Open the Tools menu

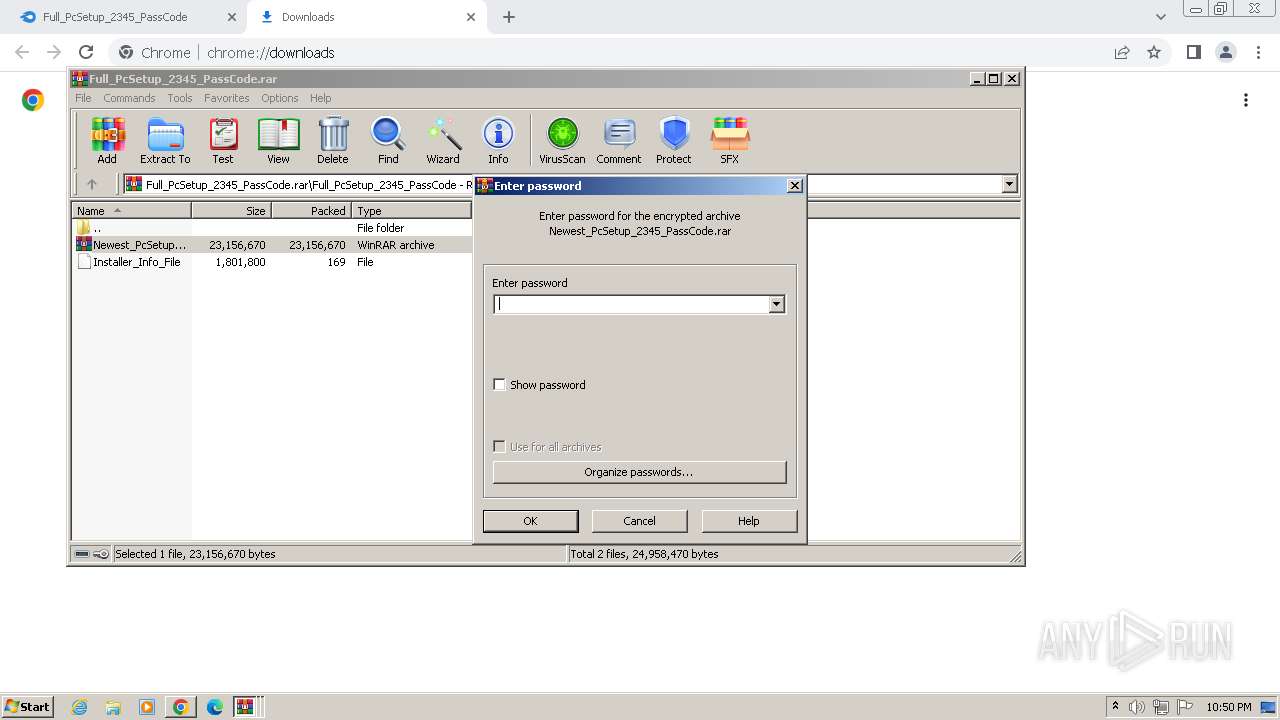click(x=180, y=98)
